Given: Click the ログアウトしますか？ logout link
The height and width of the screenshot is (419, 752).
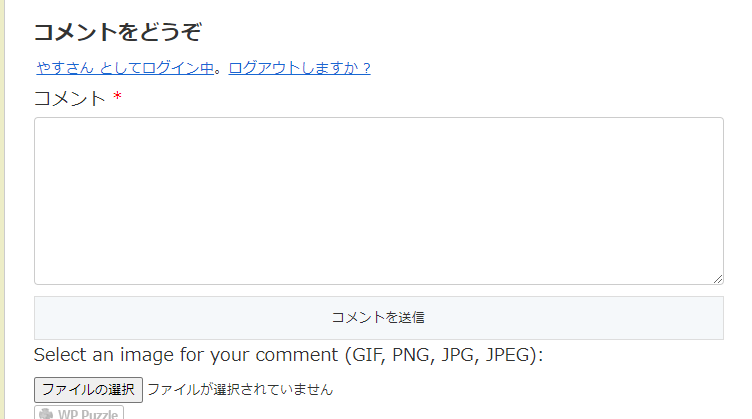Looking at the screenshot, I should coord(300,68).
